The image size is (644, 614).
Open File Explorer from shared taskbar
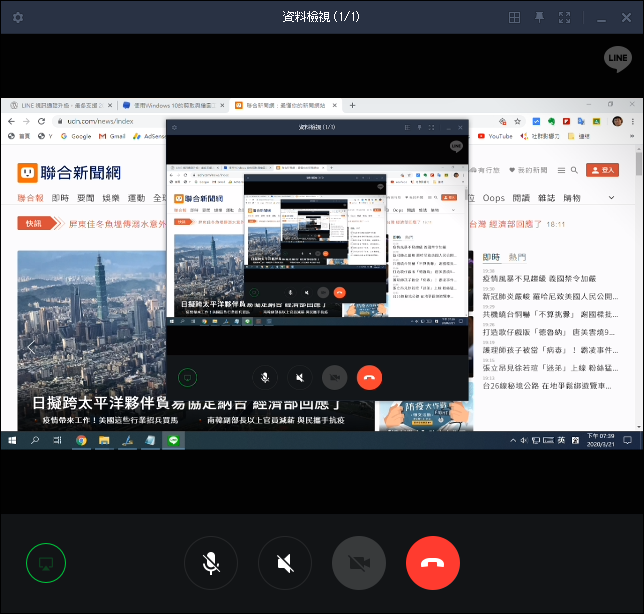point(104,440)
